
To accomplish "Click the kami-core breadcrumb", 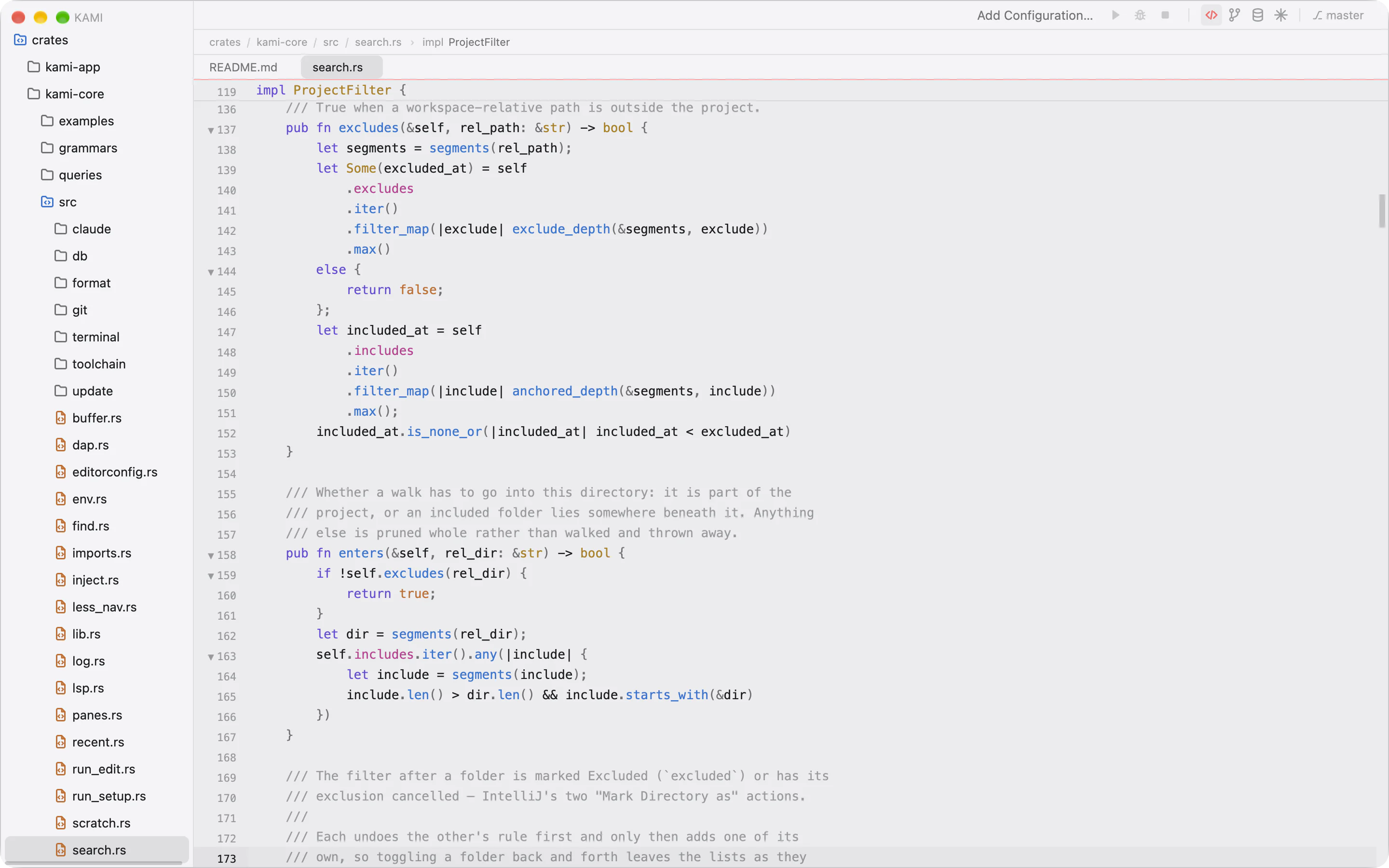I will 282,42.
